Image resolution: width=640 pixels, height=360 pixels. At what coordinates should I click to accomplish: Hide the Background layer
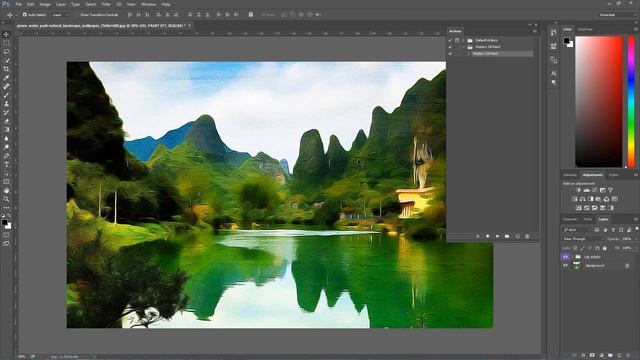pyautogui.click(x=566, y=266)
